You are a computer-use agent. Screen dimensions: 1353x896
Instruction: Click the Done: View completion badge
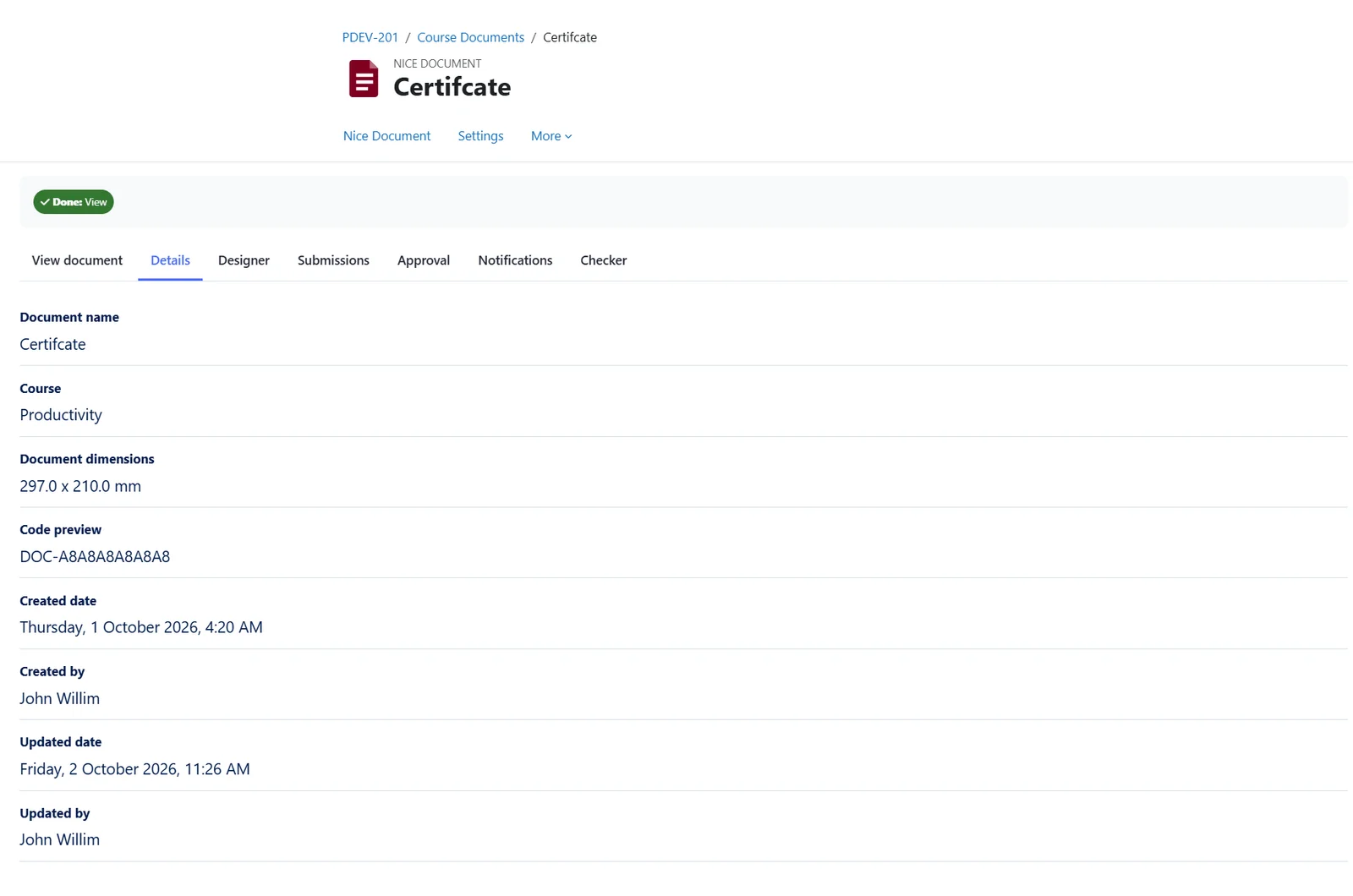tap(74, 202)
